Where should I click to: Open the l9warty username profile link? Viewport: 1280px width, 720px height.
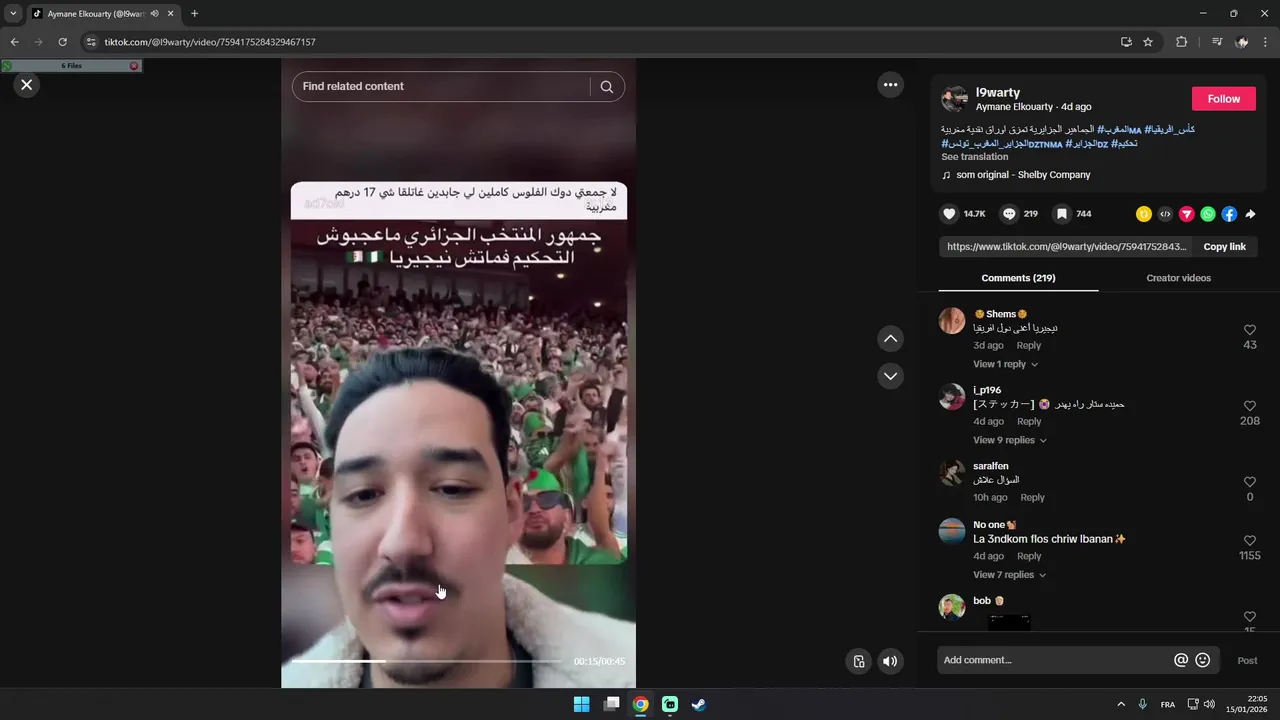point(998,93)
